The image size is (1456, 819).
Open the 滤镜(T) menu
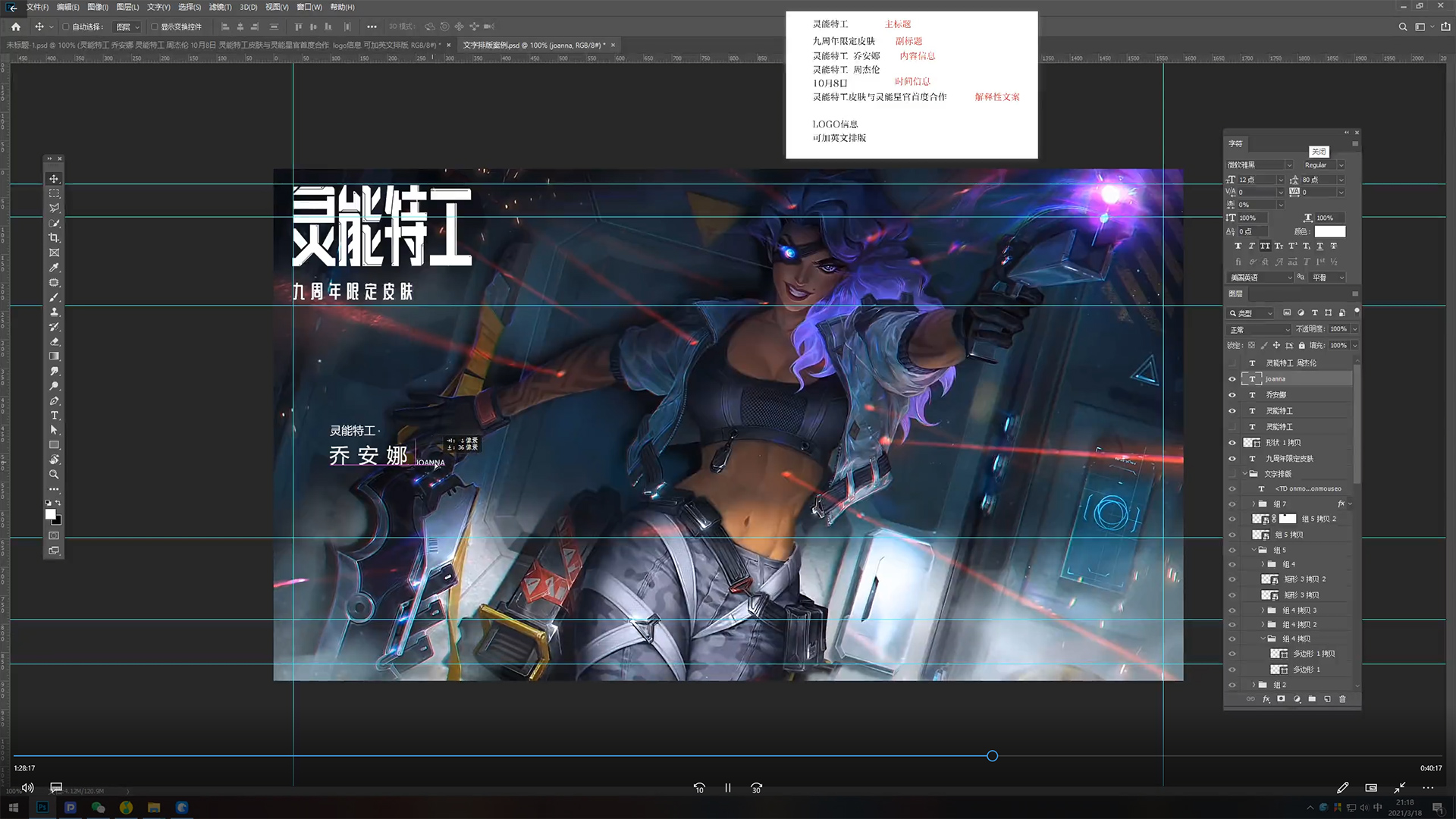coord(220,7)
